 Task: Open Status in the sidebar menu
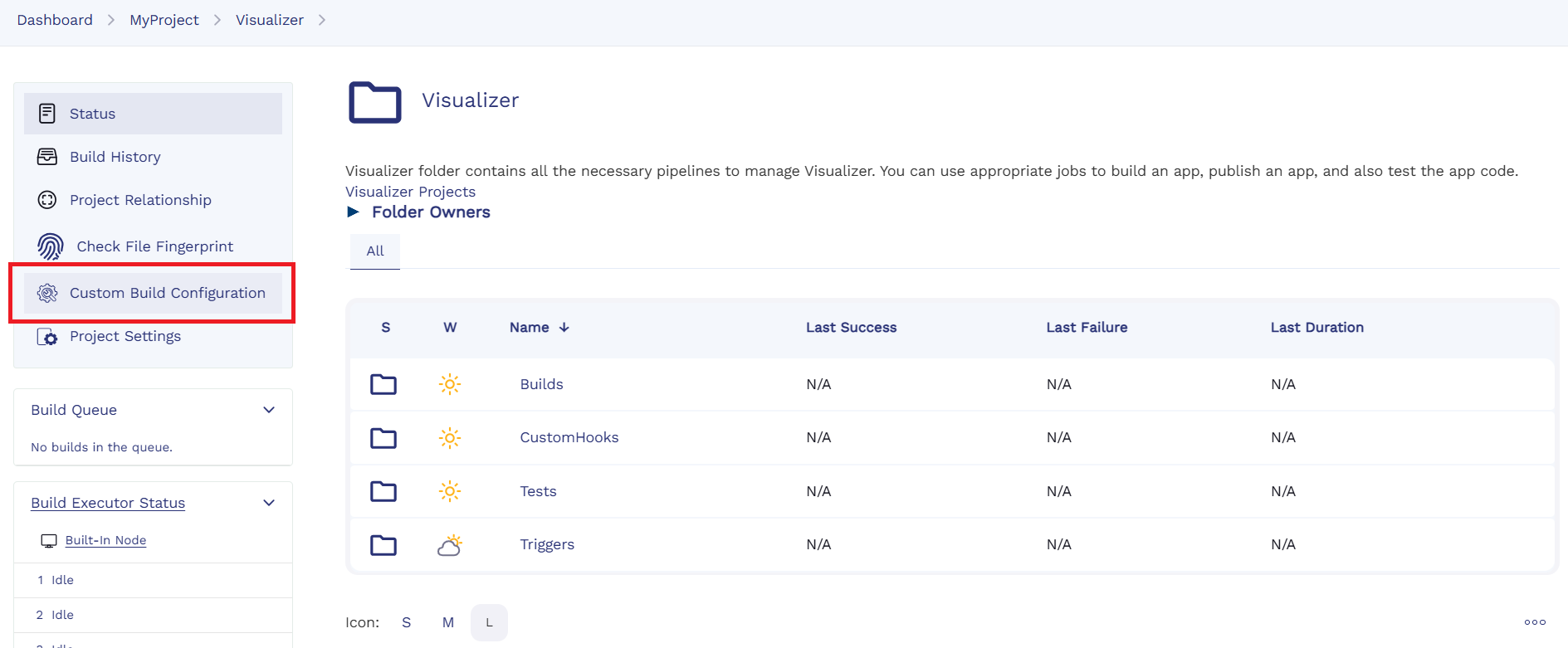(x=153, y=114)
